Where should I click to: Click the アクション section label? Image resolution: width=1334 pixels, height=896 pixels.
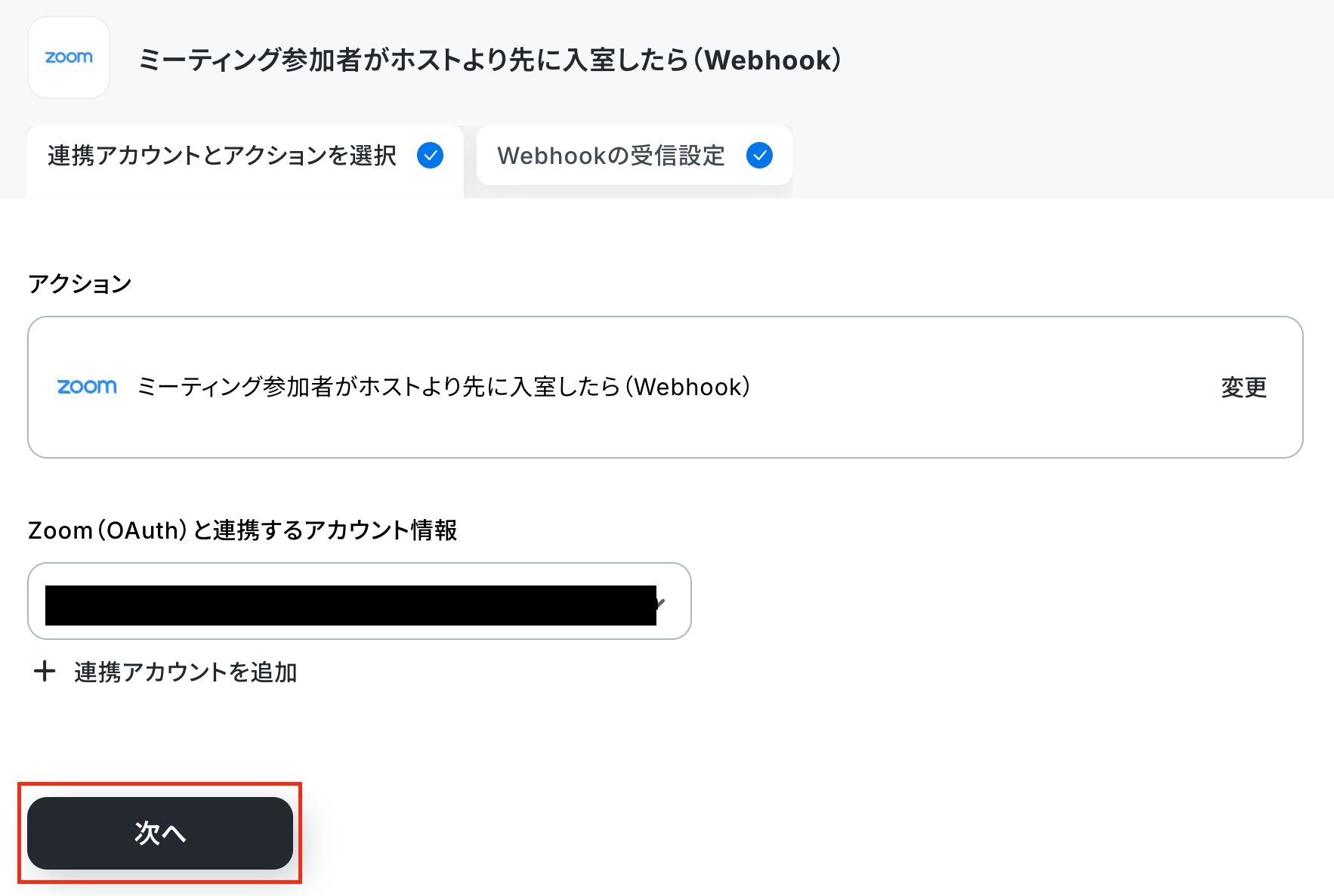coord(80,284)
